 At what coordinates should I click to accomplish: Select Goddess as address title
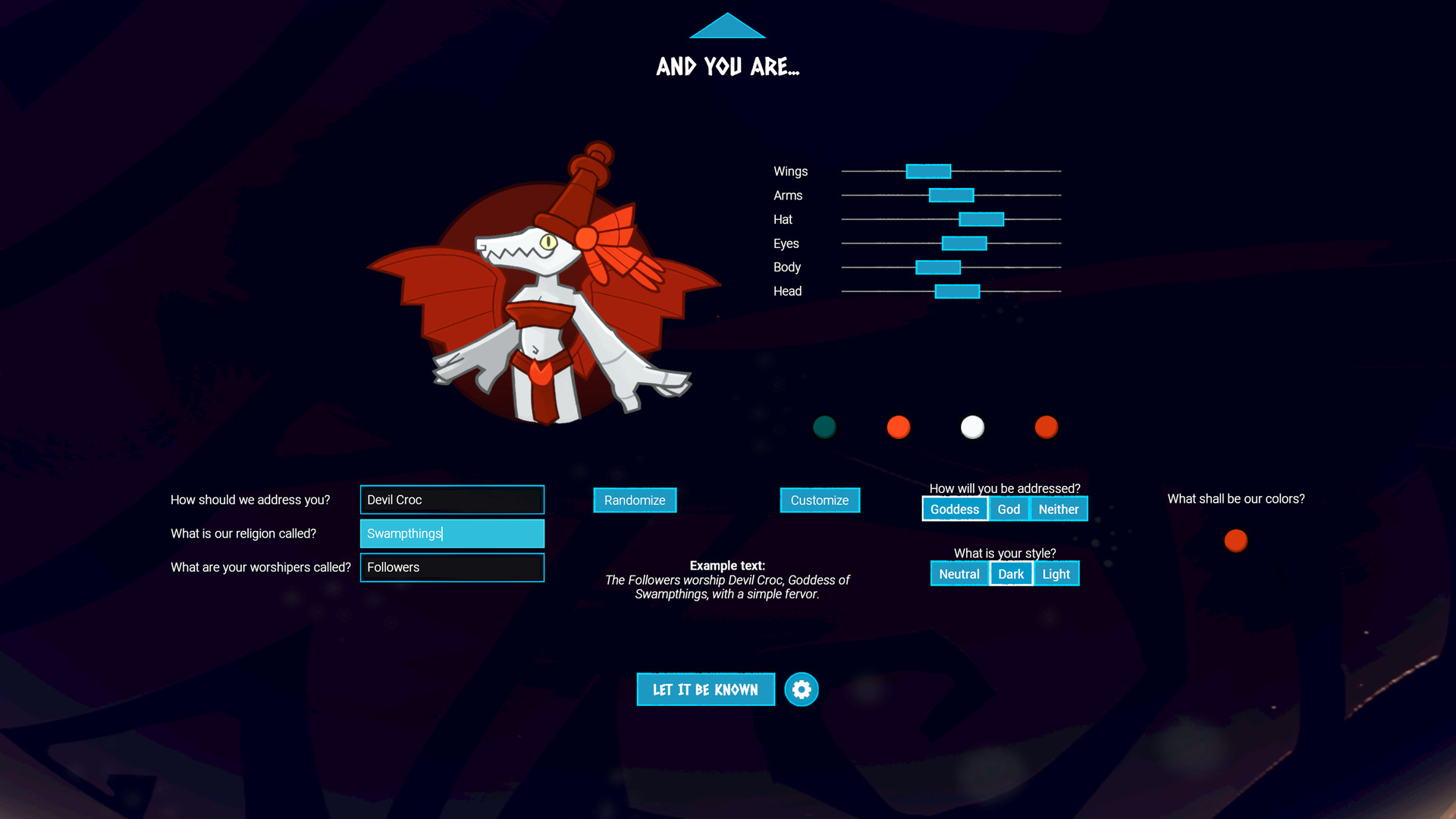[x=954, y=509]
